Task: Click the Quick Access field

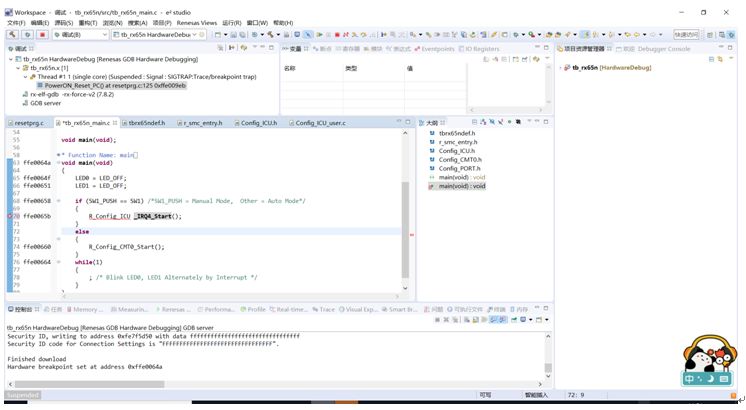Action: click(x=686, y=35)
